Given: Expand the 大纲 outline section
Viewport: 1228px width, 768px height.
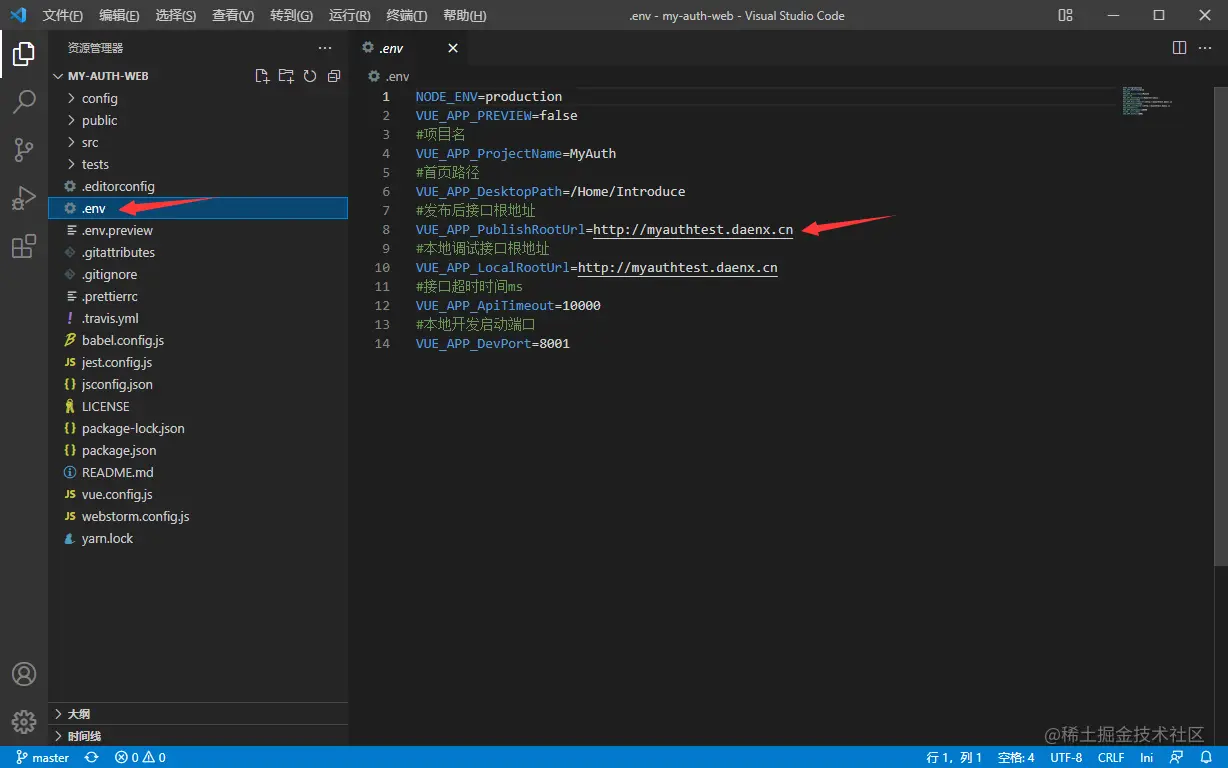Looking at the screenshot, I should click(198, 714).
